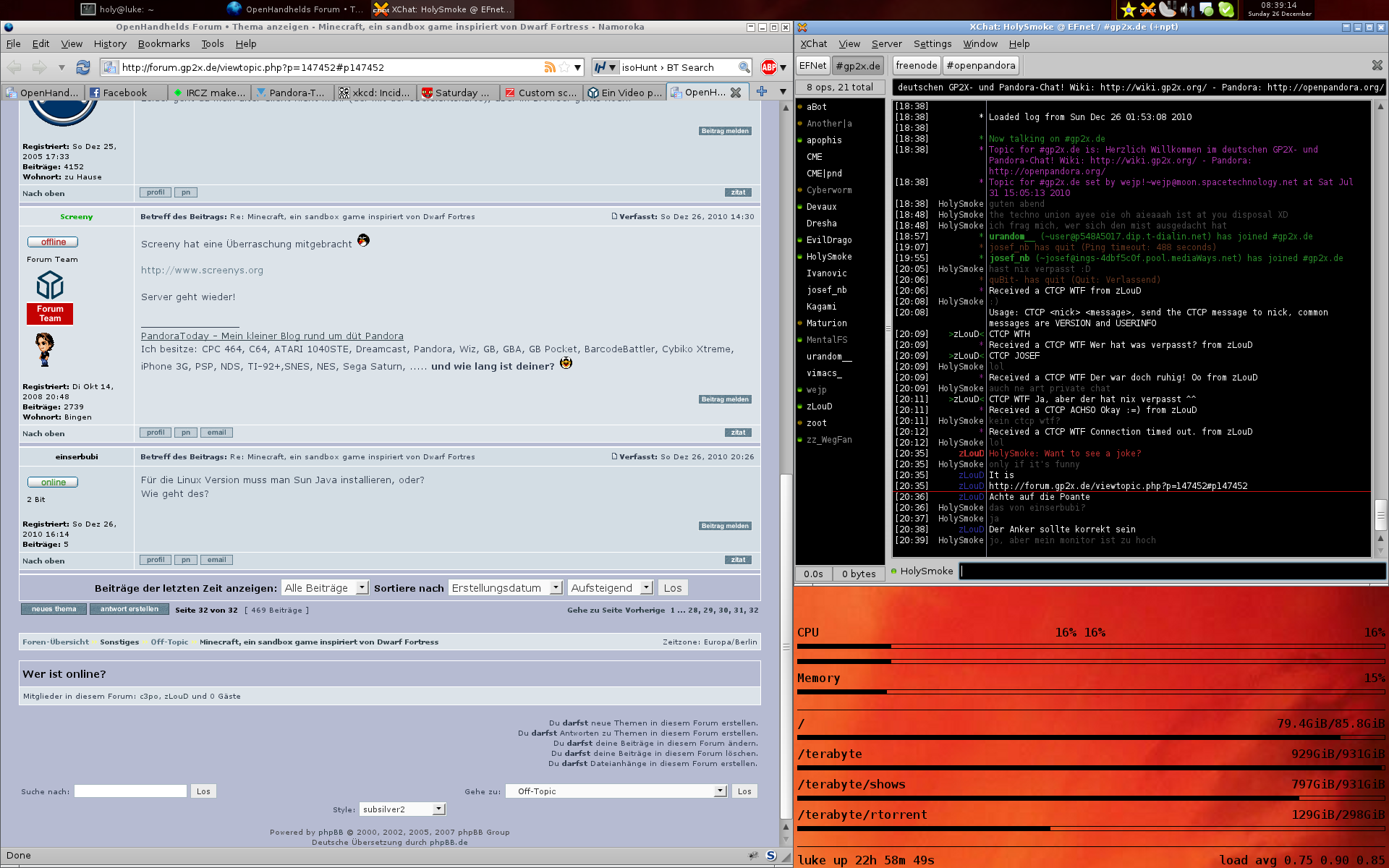Click the XChat tray icon
Image resolution: width=1389 pixels, height=868 pixels.
pyautogui.click(x=1148, y=9)
